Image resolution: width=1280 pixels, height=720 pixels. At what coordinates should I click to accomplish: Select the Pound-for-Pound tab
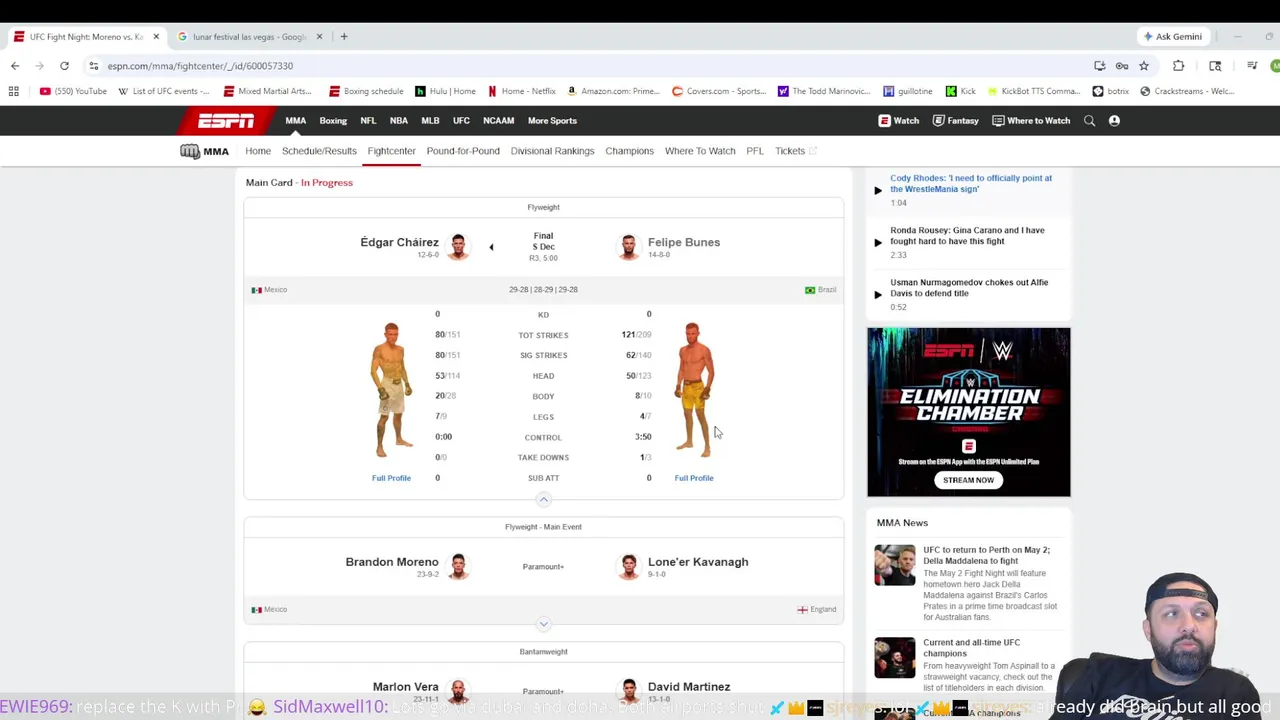463,151
